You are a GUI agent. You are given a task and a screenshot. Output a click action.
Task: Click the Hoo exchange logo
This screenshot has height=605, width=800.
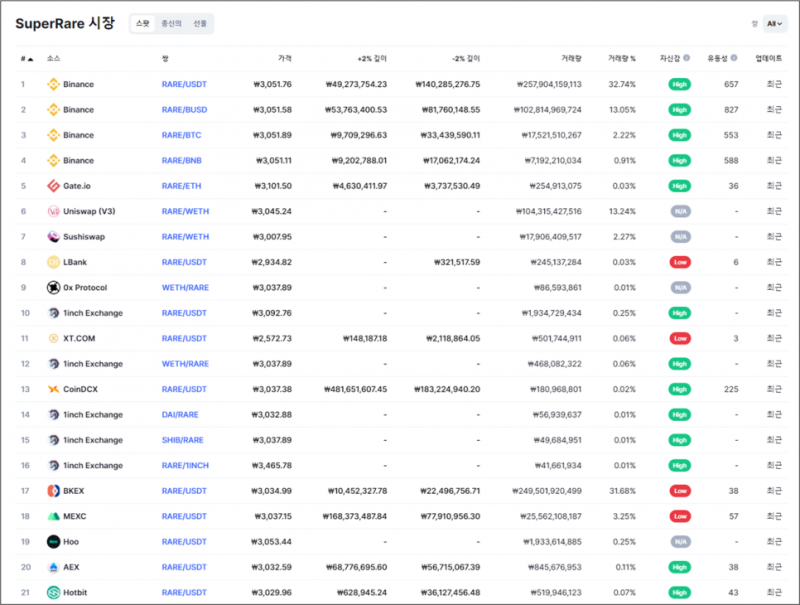point(53,542)
